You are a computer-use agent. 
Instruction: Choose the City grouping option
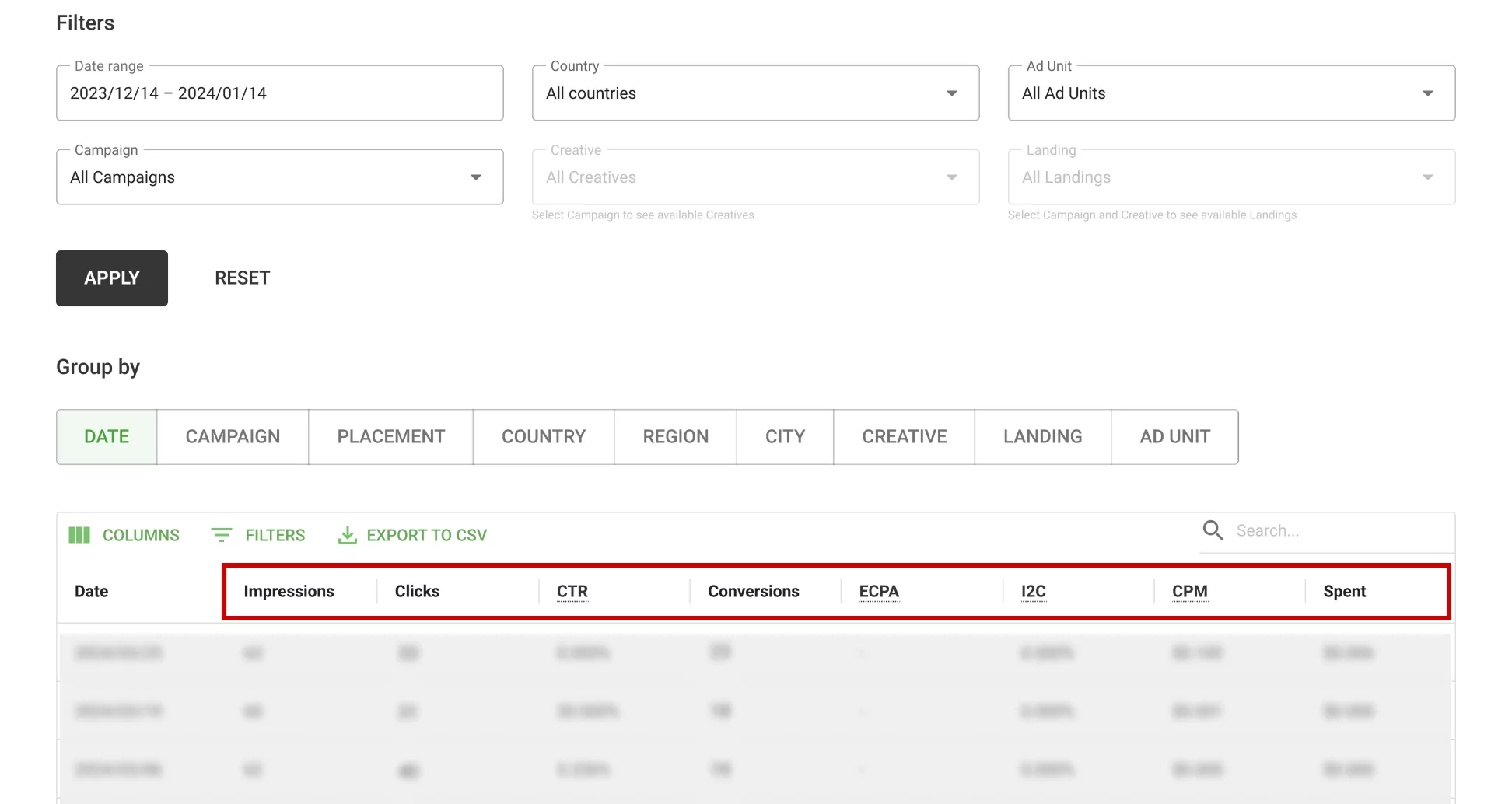(x=785, y=437)
